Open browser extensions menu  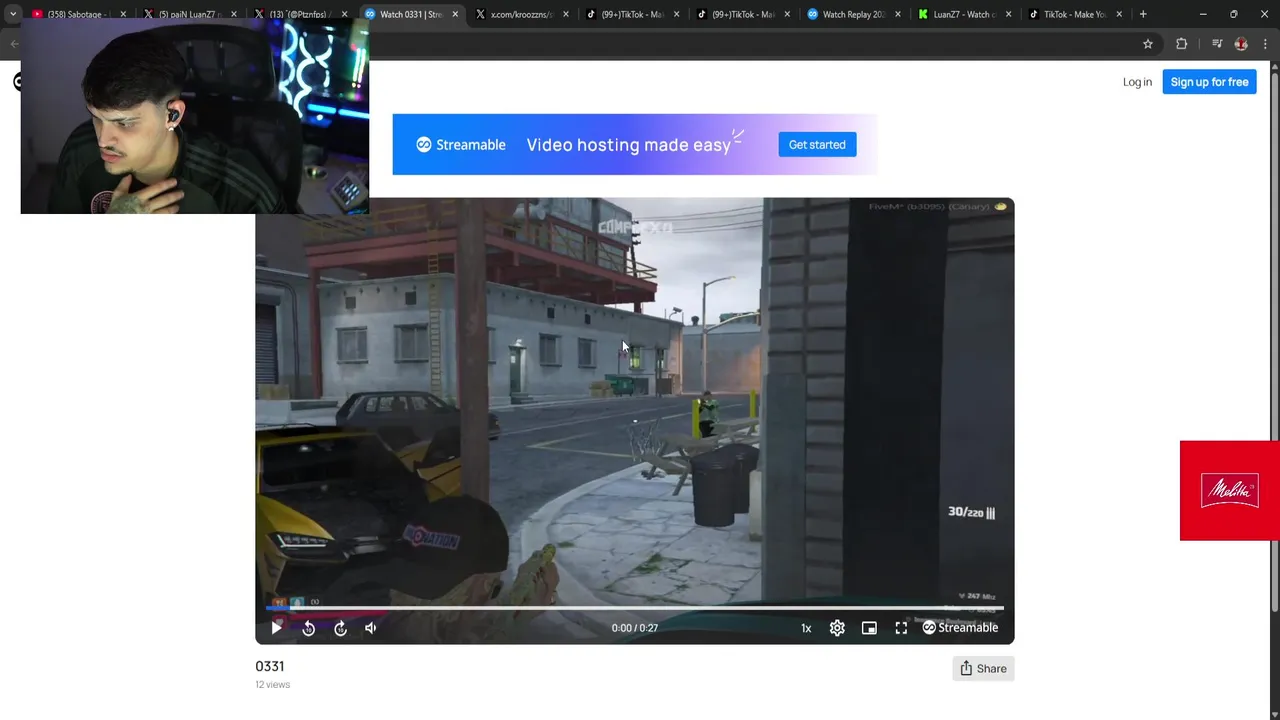click(1181, 44)
